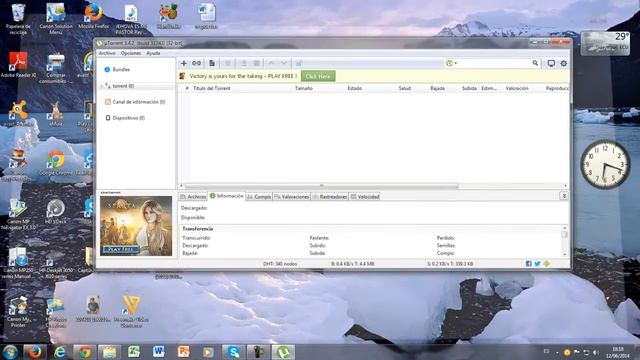The image size is (640, 360).
Task: Click Move Up Queue arrow icon
Action: pos(271,63)
